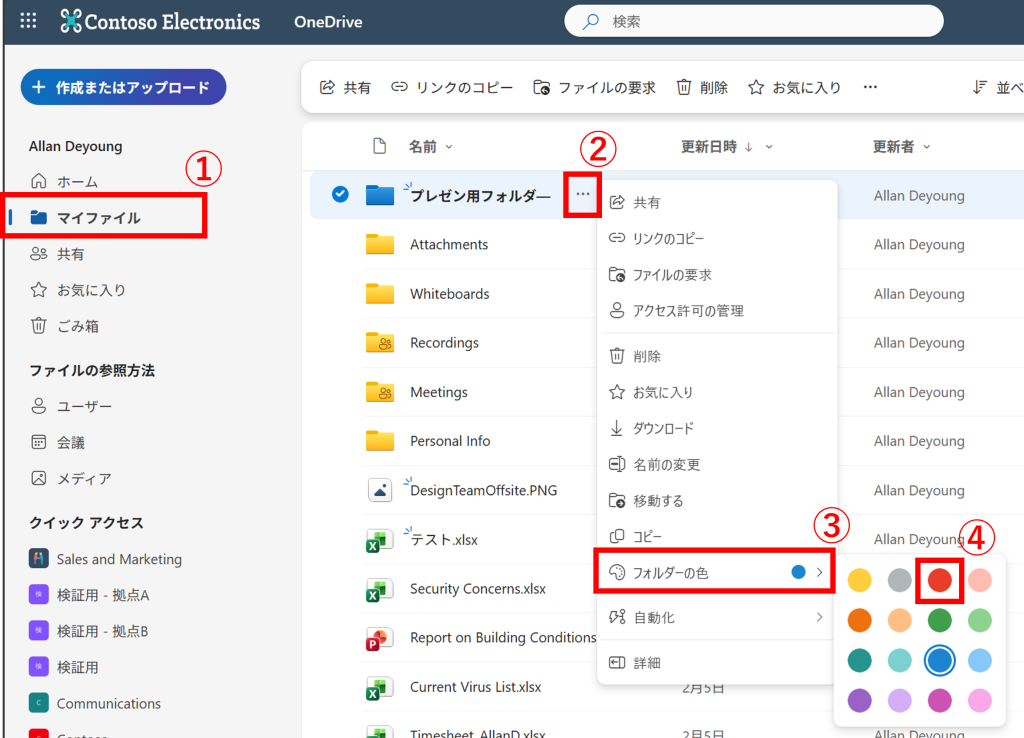The height and width of the screenshot is (738, 1024).
Task: Click the 削除 trash icon in toolbar
Action: [x=684, y=88]
